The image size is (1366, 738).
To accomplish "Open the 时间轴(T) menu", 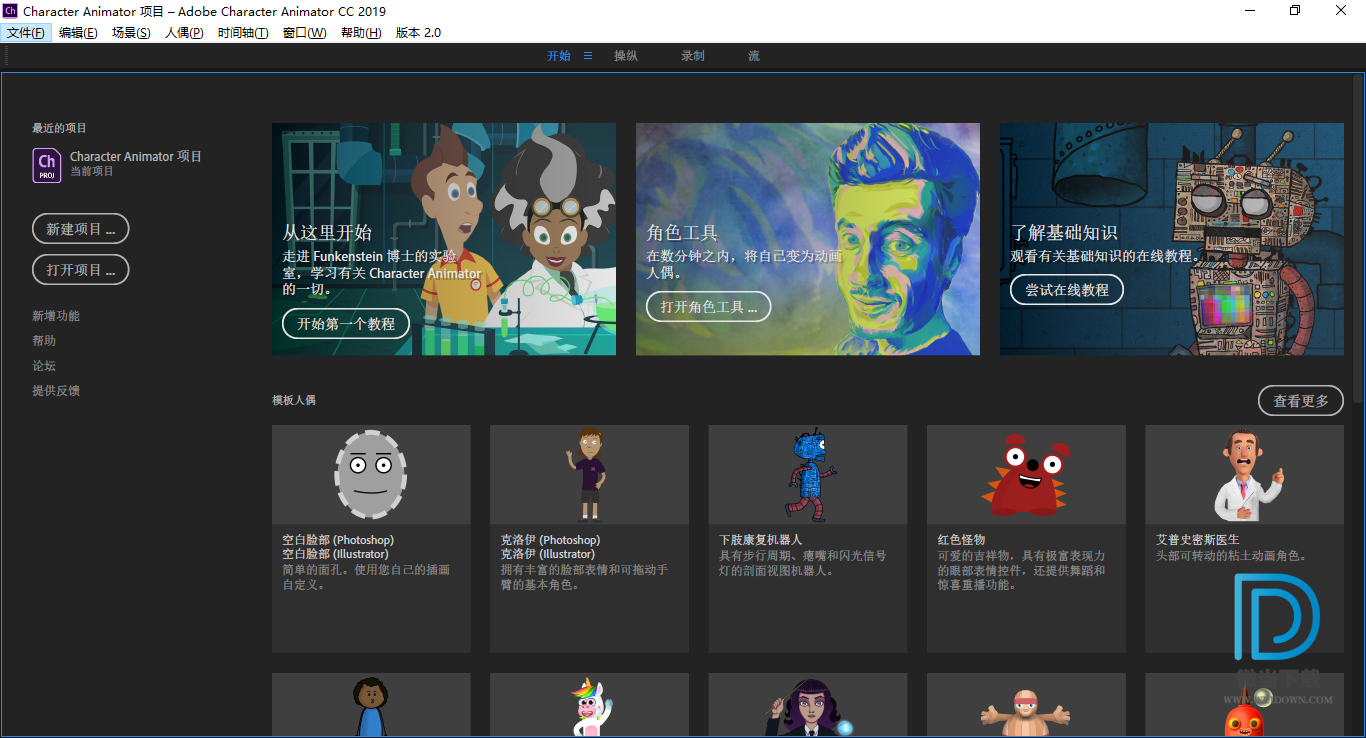I will [x=243, y=33].
